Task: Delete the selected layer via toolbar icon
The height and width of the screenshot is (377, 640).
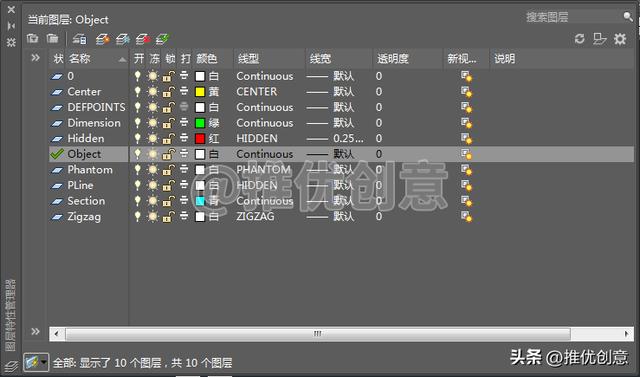Action: [x=143, y=39]
